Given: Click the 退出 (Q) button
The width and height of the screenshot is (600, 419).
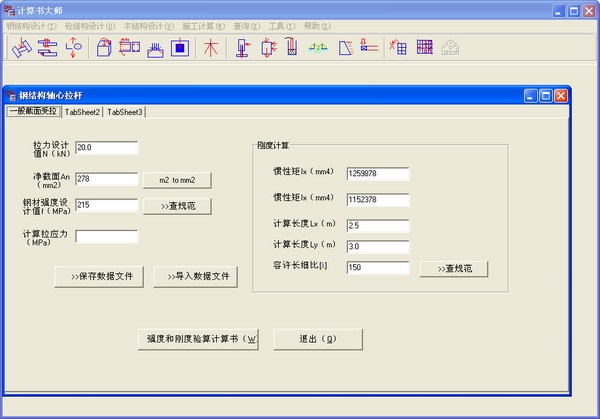Looking at the screenshot, I should [x=318, y=339].
